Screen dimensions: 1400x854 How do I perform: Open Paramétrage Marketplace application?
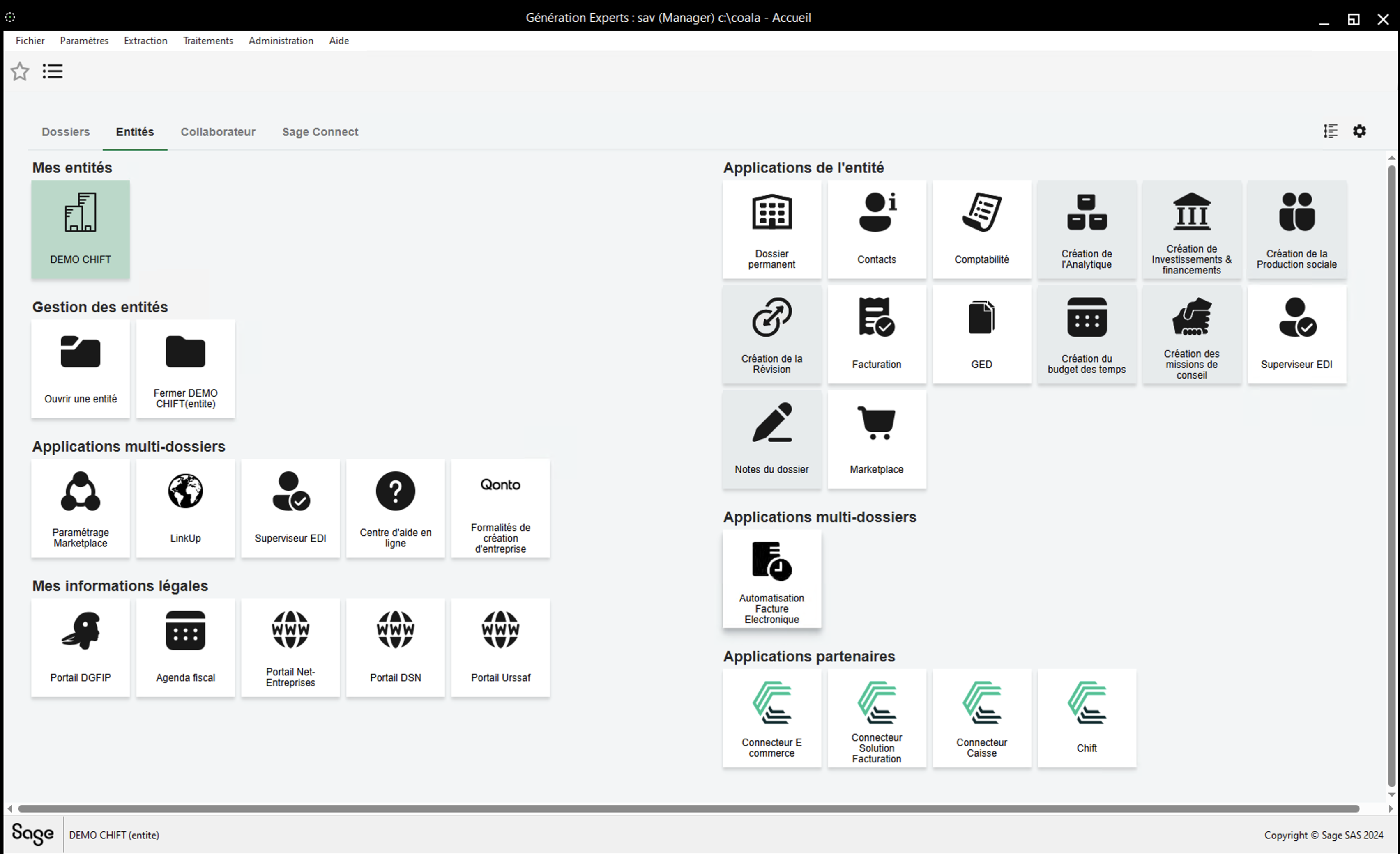80,508
